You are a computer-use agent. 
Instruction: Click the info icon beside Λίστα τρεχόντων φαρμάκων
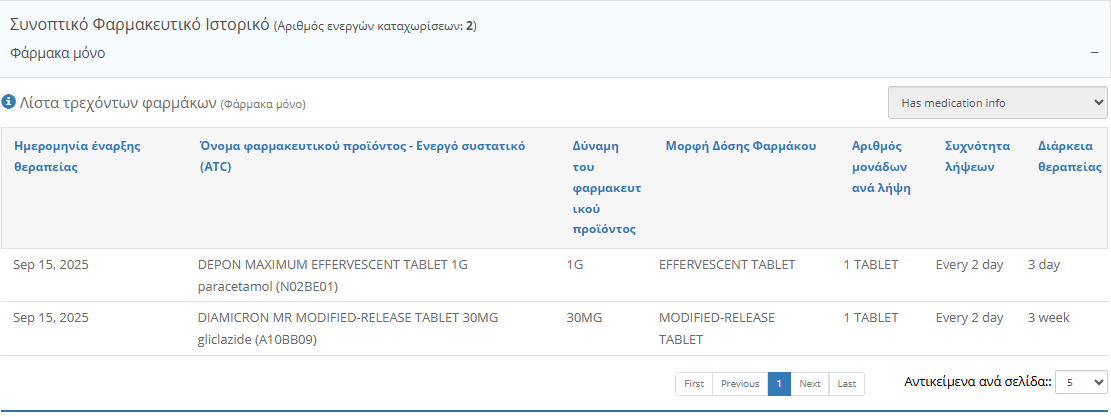(x=9, y=102)
